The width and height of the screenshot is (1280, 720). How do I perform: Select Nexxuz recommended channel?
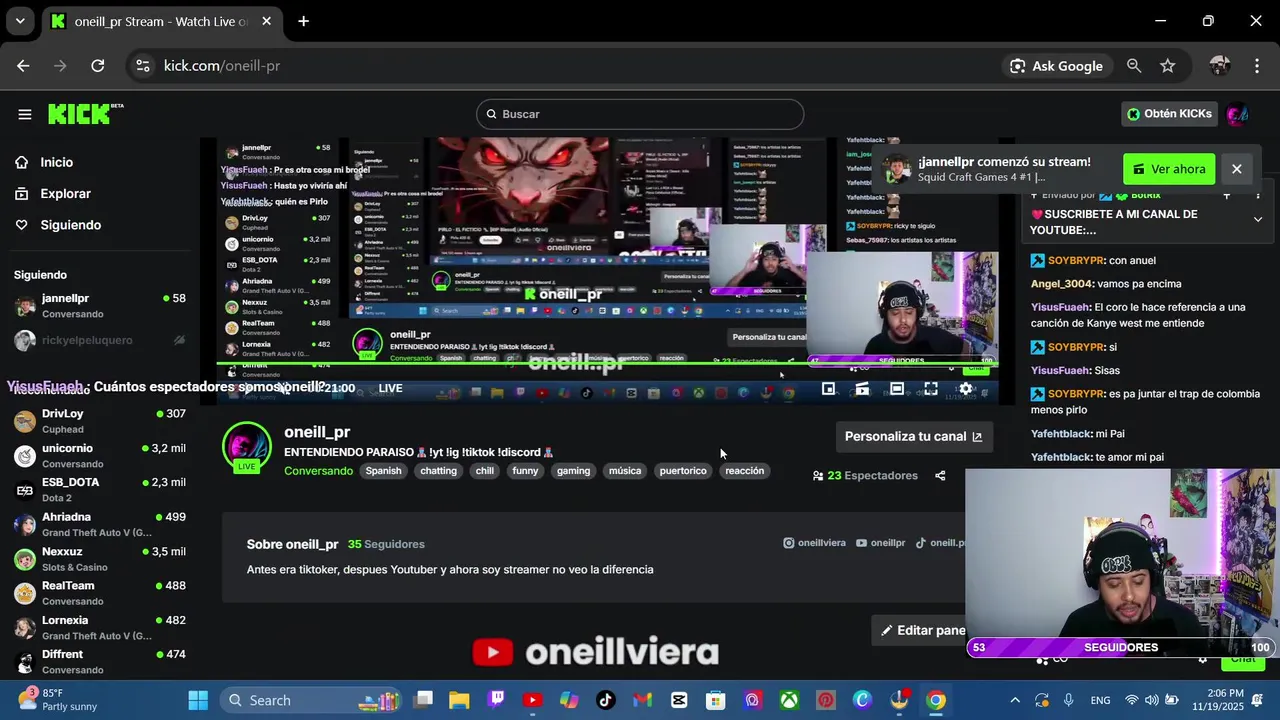[100, 558]
